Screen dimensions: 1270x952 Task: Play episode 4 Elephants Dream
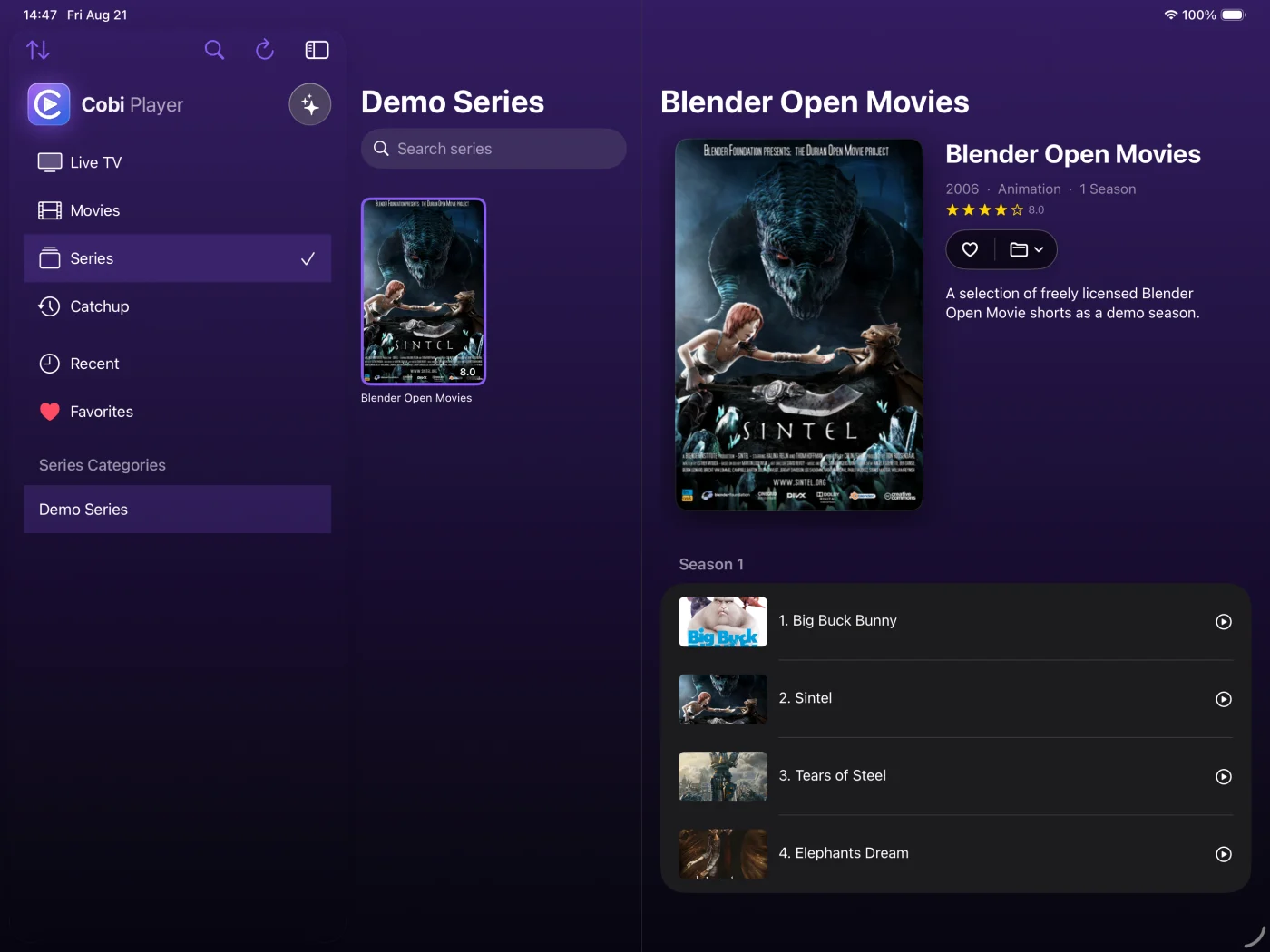(x=1224, y=854)
